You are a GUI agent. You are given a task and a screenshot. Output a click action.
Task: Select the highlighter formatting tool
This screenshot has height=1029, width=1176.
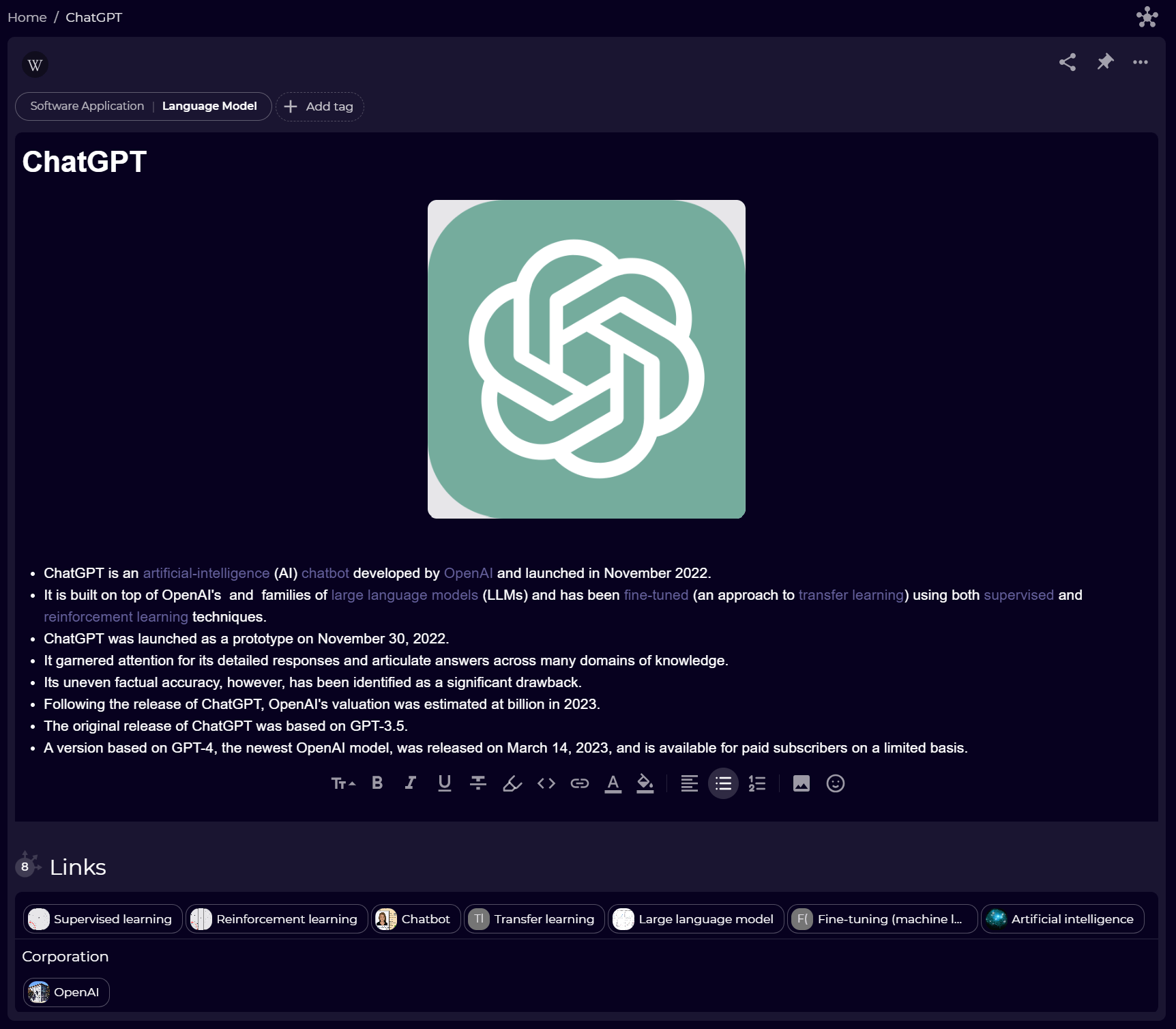512,783
